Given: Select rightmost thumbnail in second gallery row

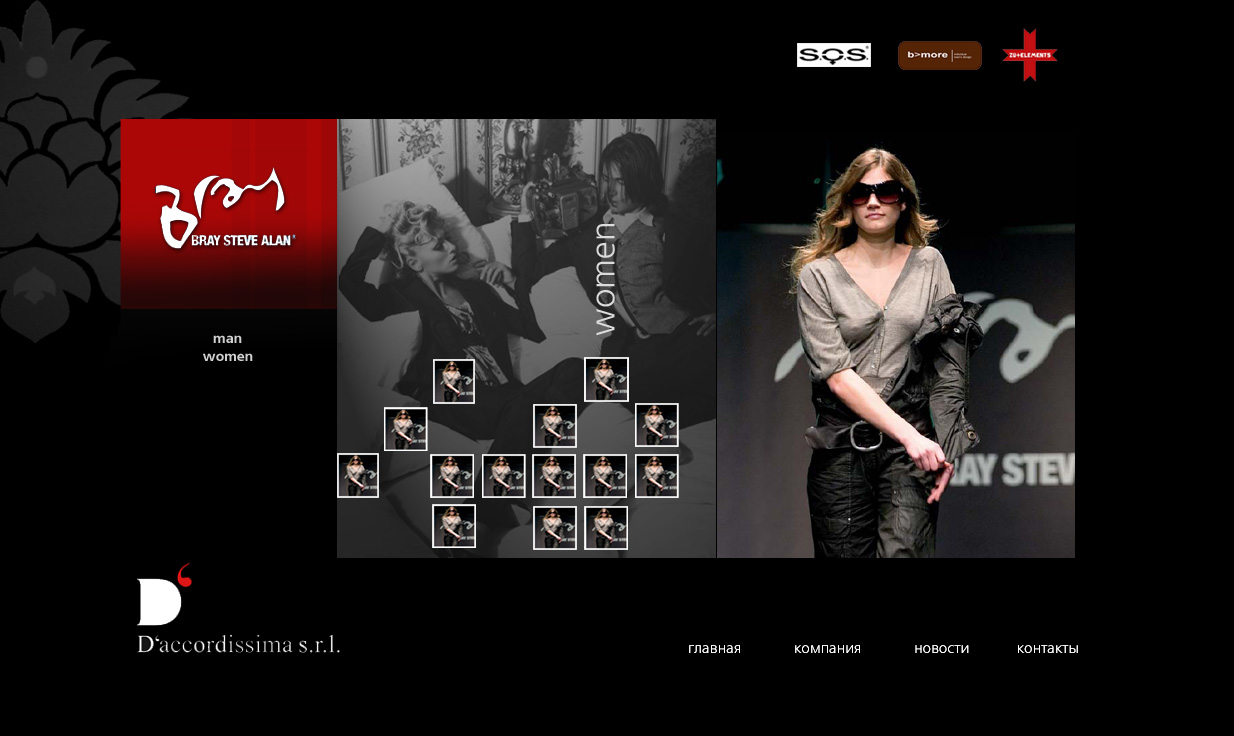Looking at the screenshot, I should pos(657,425).
